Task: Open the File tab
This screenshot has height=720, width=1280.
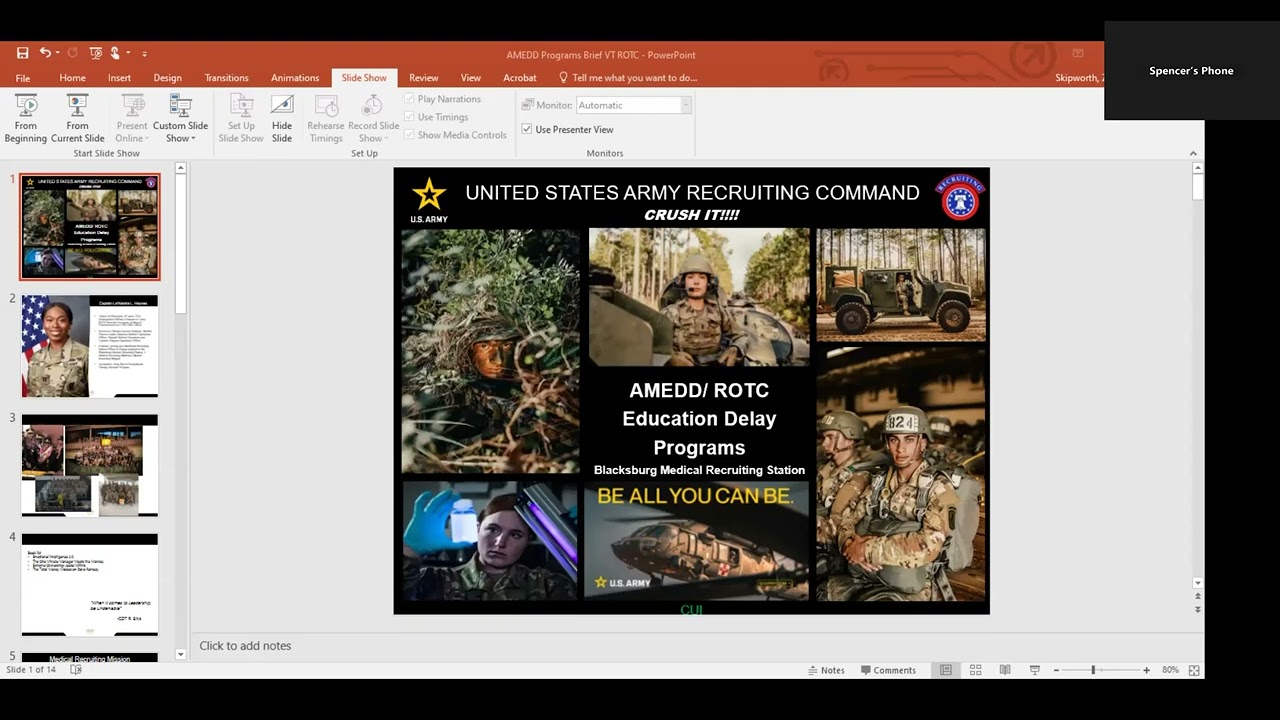Action: pyautogui.click(x=23, y=78)
